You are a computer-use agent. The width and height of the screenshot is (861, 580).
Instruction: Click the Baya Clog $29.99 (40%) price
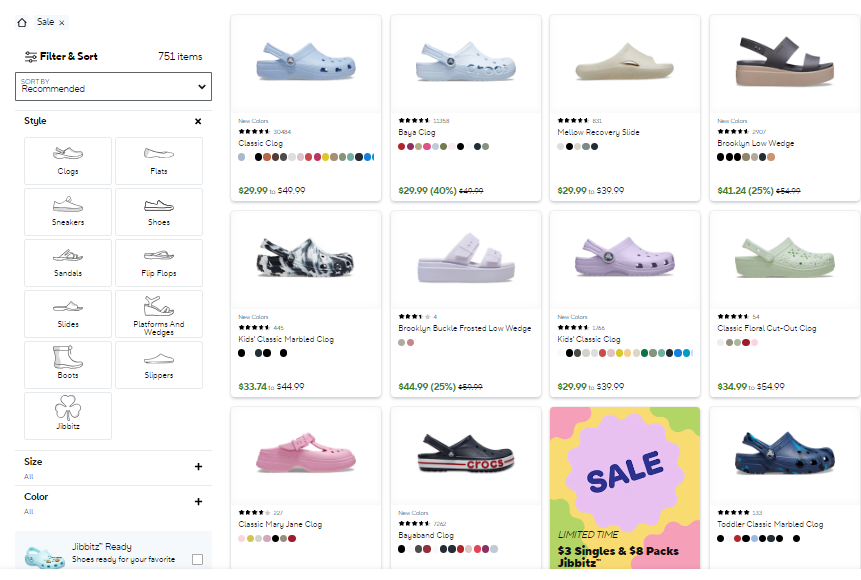[x=427, y=191]
